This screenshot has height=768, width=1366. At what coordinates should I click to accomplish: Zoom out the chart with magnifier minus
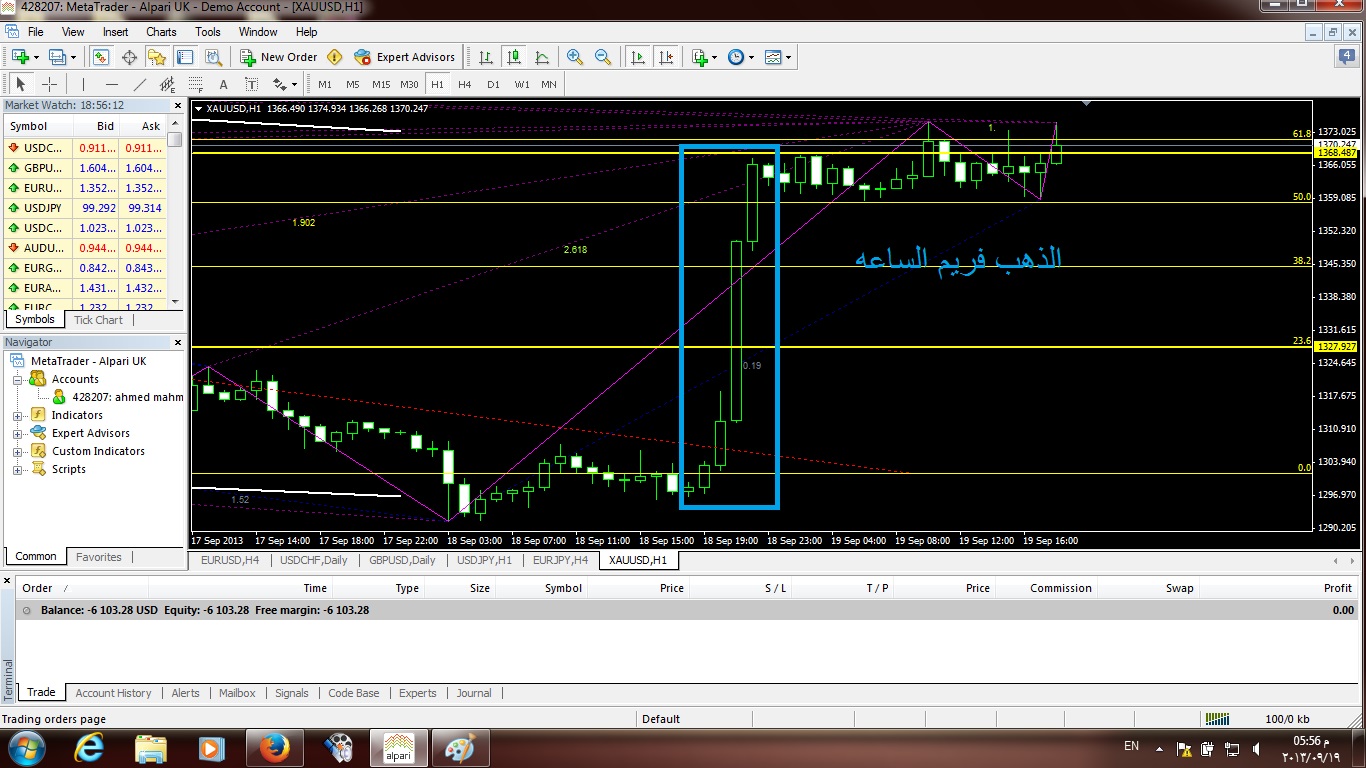tap(603, 57)
